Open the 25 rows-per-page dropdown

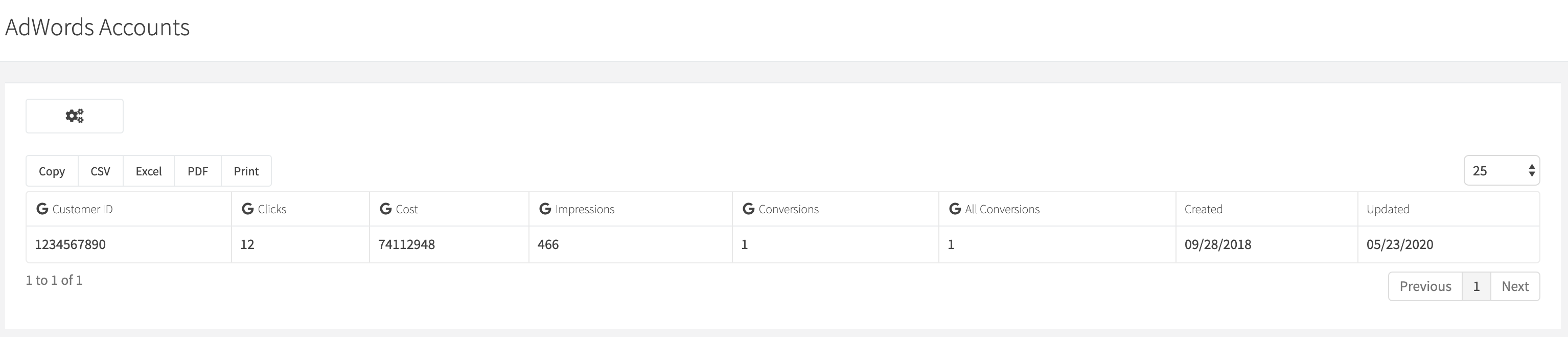(x=1502, y=171)
